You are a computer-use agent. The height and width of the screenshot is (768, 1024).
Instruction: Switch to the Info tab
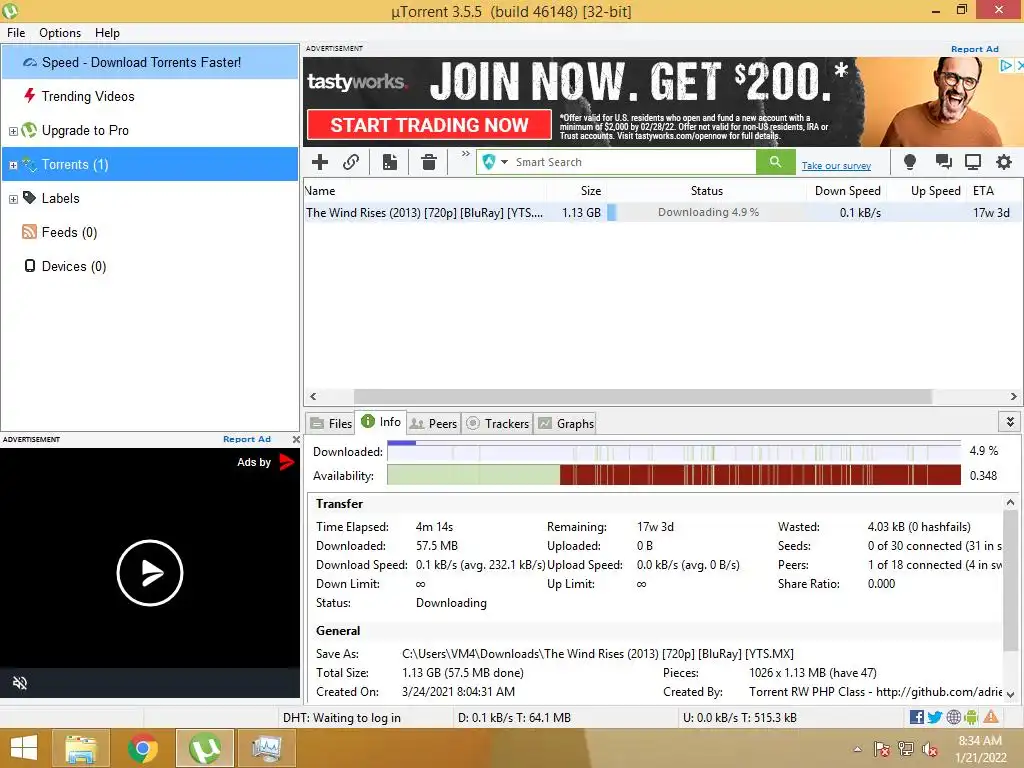pyautogui.click(x=381, y=422)
